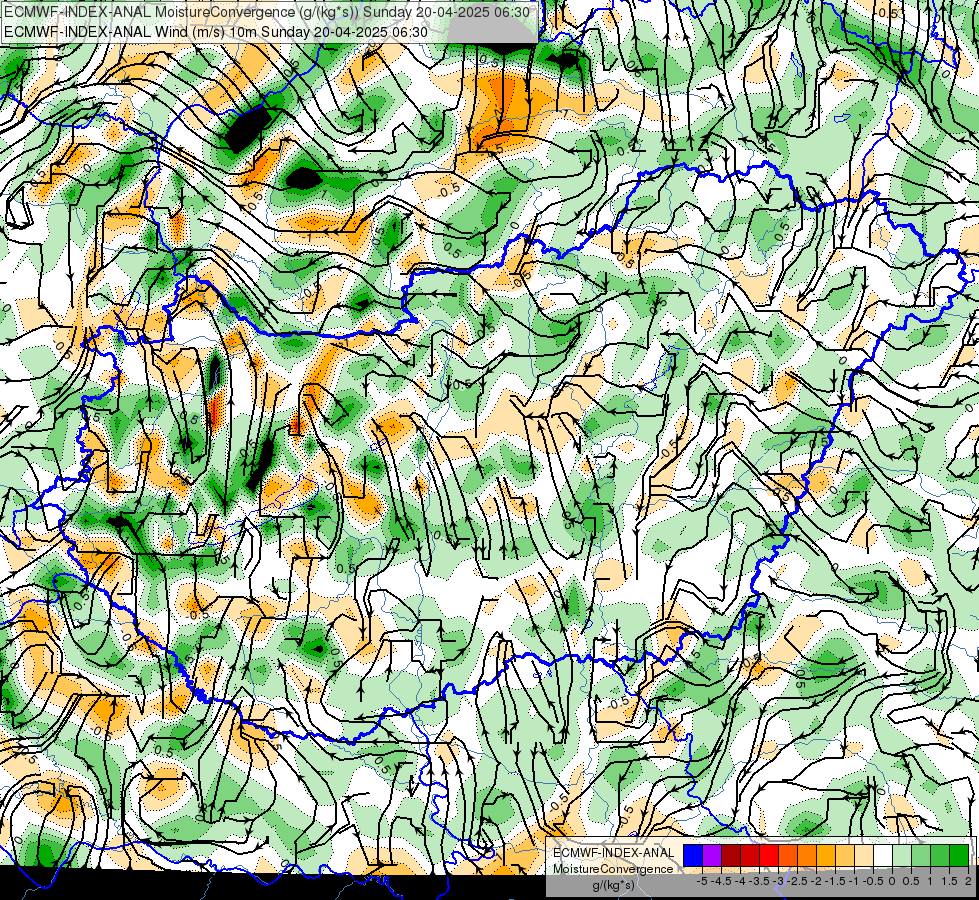Viewport: 979px width, 900px height.
Task: Click the darkest red legend swatch
Action: [x=731, y=855]
